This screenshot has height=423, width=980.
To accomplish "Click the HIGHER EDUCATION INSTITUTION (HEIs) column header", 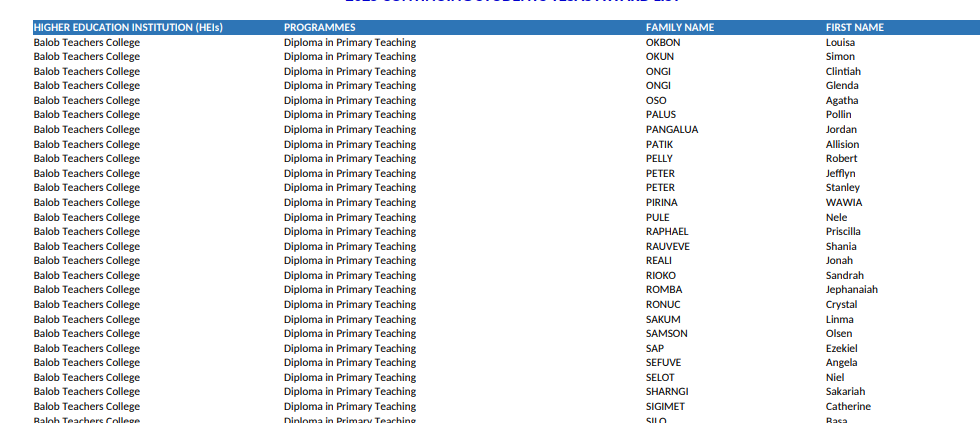I will 127,27.
